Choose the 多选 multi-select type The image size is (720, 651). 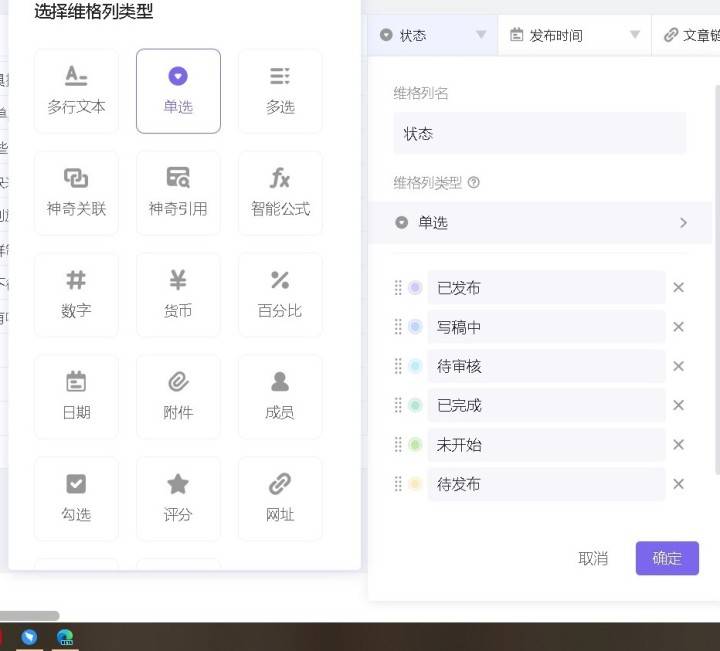pyautogui.click(x=280, y=91)
